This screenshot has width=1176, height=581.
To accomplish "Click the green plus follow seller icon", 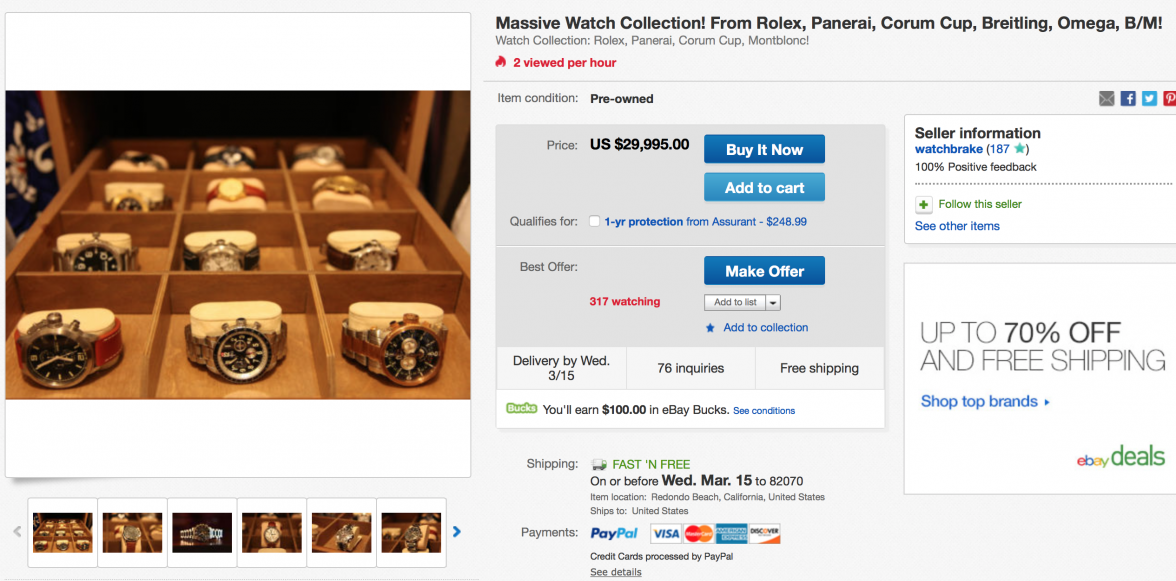I will pyautogui.click(x=924, y=204).
